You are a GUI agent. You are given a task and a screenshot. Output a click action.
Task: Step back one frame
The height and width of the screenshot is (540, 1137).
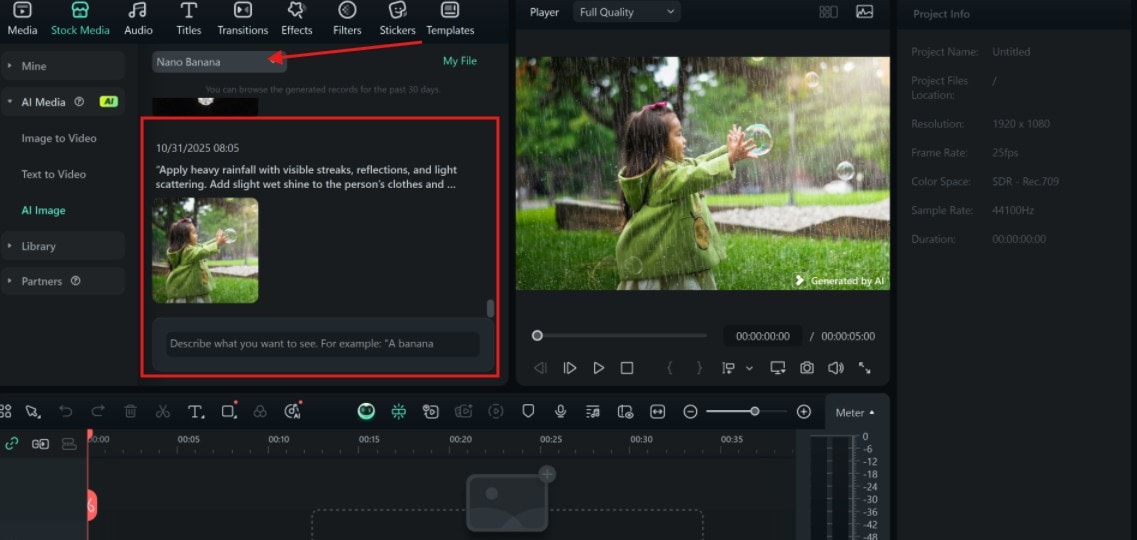click(x=540, y=368)
